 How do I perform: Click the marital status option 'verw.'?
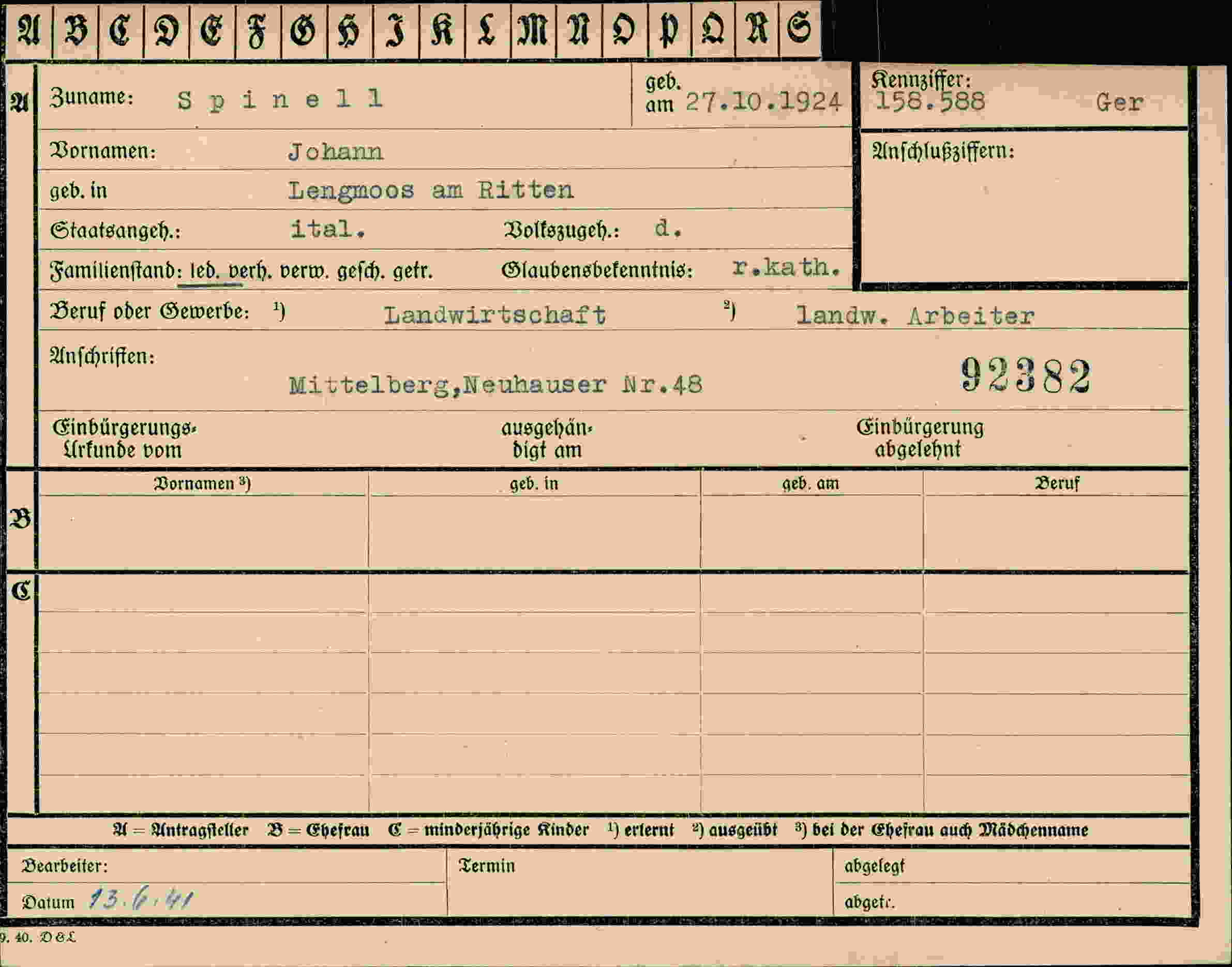pyautogui.click(x=305, y=271)
